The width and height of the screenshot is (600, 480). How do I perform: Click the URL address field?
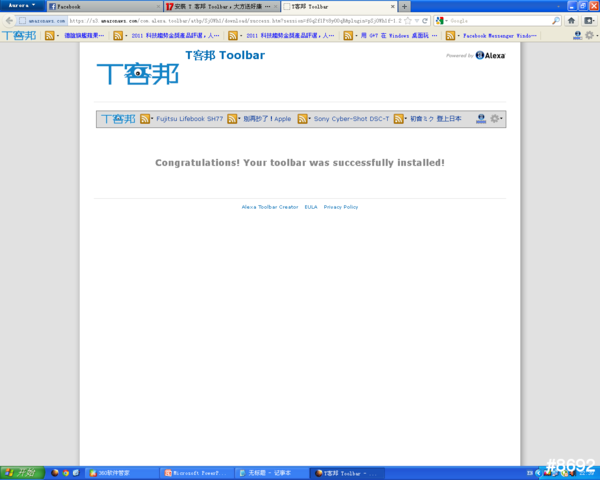[235, 21]
